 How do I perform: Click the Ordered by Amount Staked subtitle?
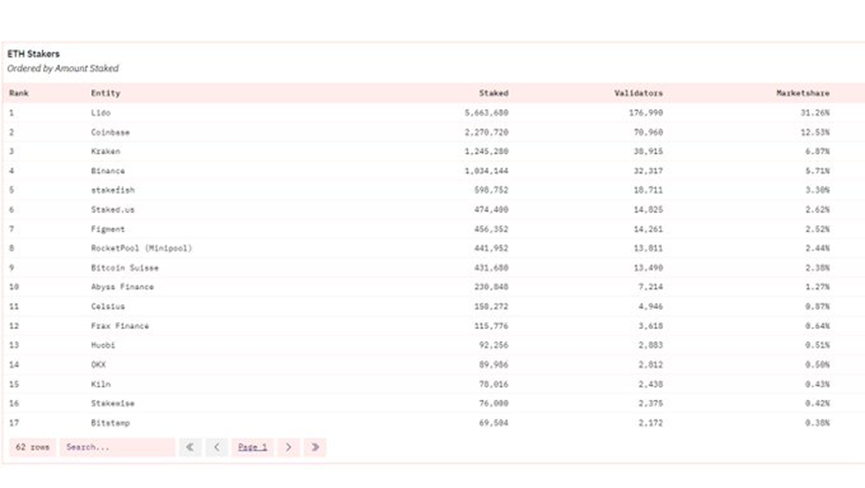(63, 68)
